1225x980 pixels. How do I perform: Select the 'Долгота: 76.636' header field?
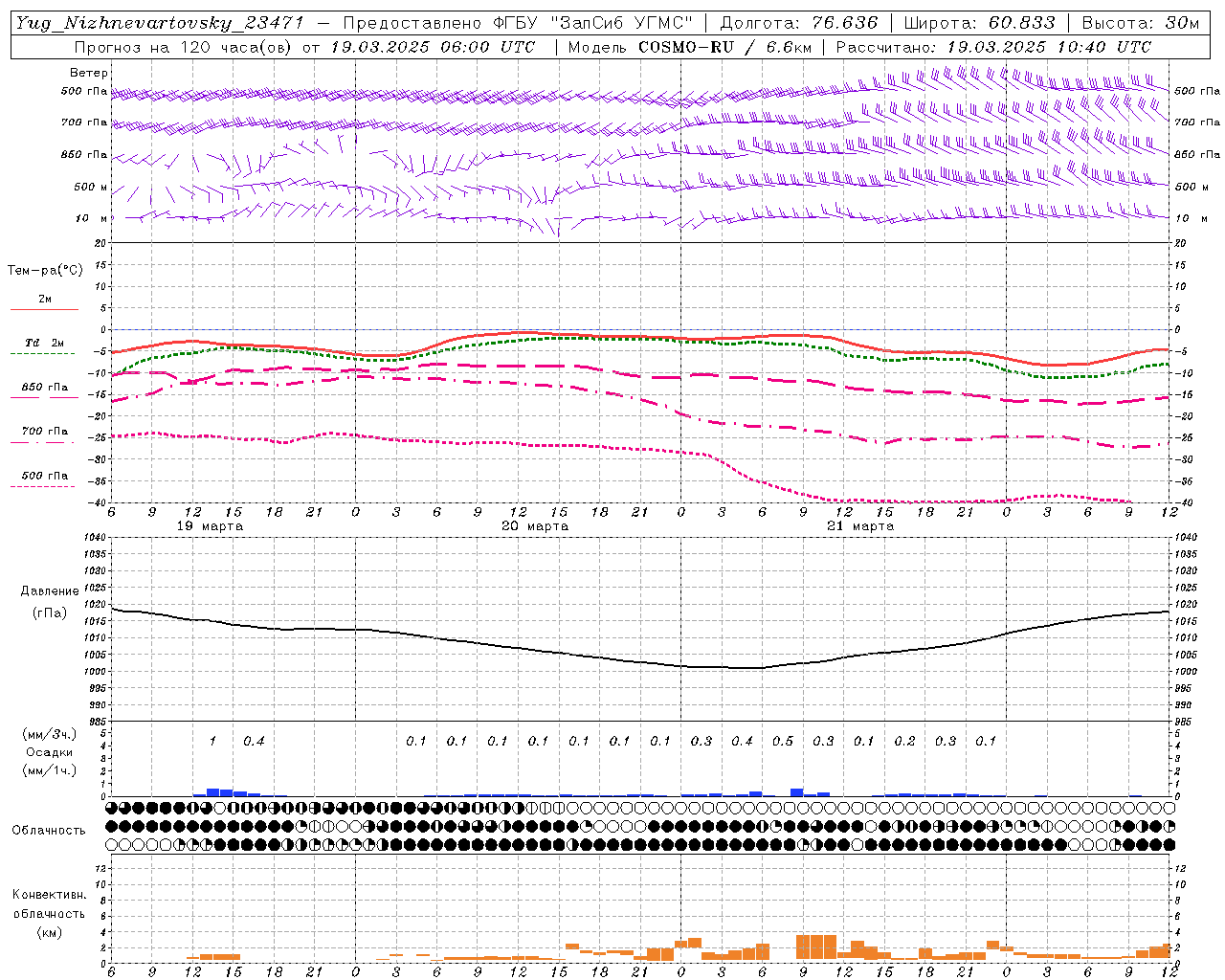(799, 23)
